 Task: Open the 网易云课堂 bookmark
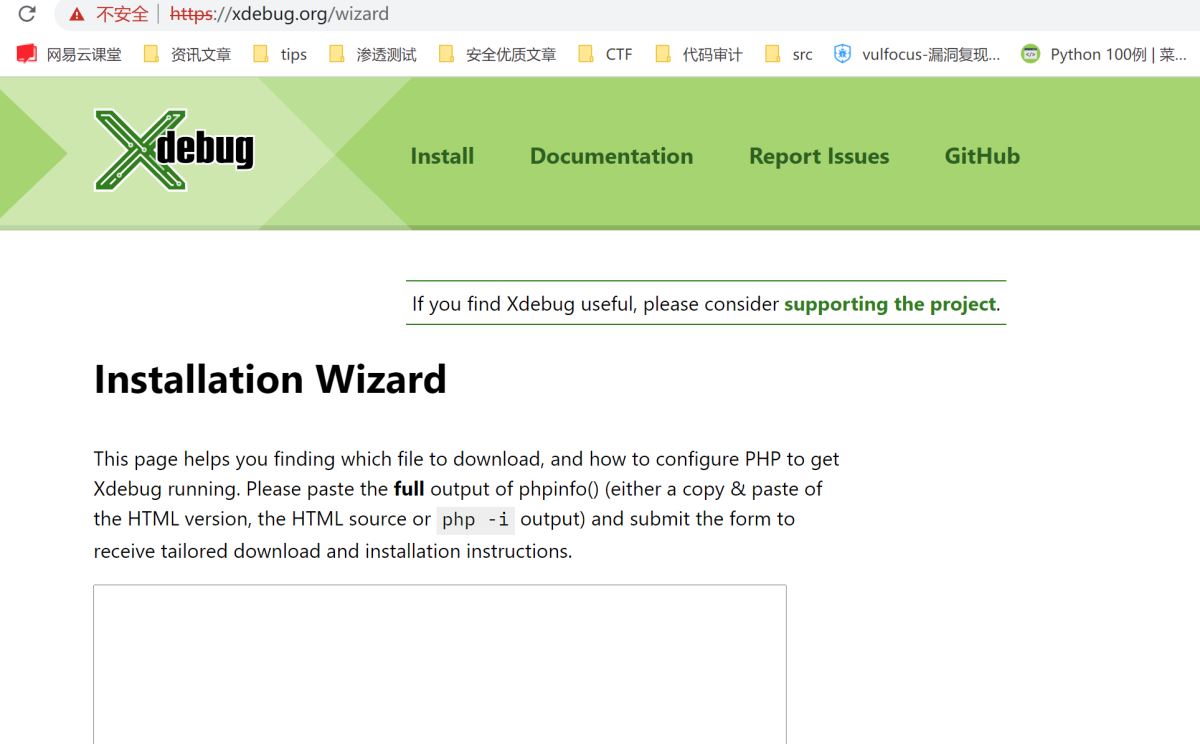click(70, 54)
